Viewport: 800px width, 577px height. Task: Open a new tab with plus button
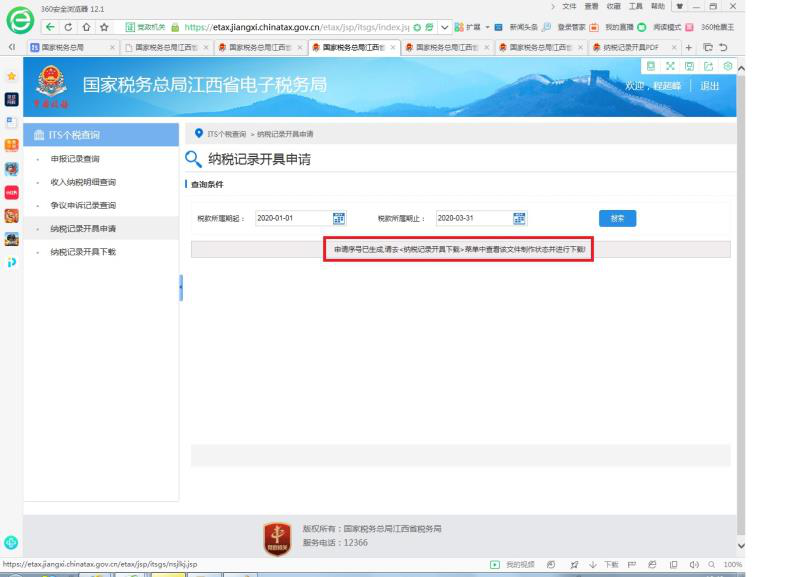689,47
